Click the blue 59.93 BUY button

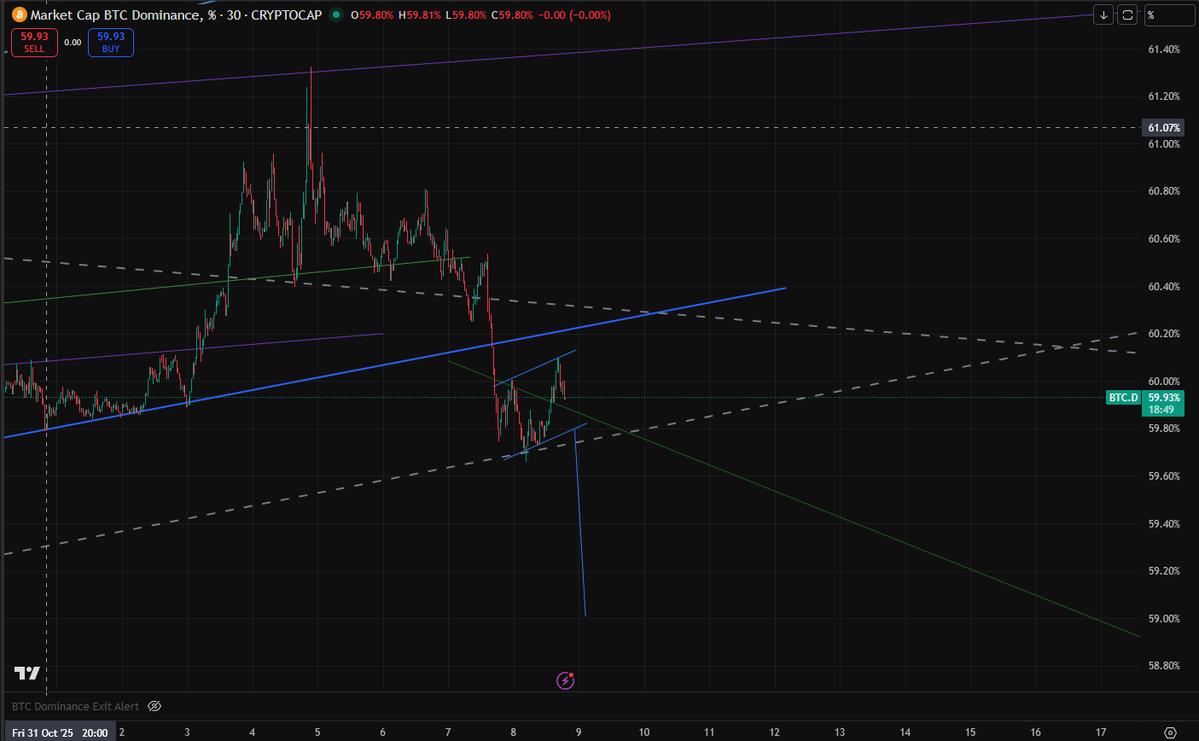click(111, 42)
